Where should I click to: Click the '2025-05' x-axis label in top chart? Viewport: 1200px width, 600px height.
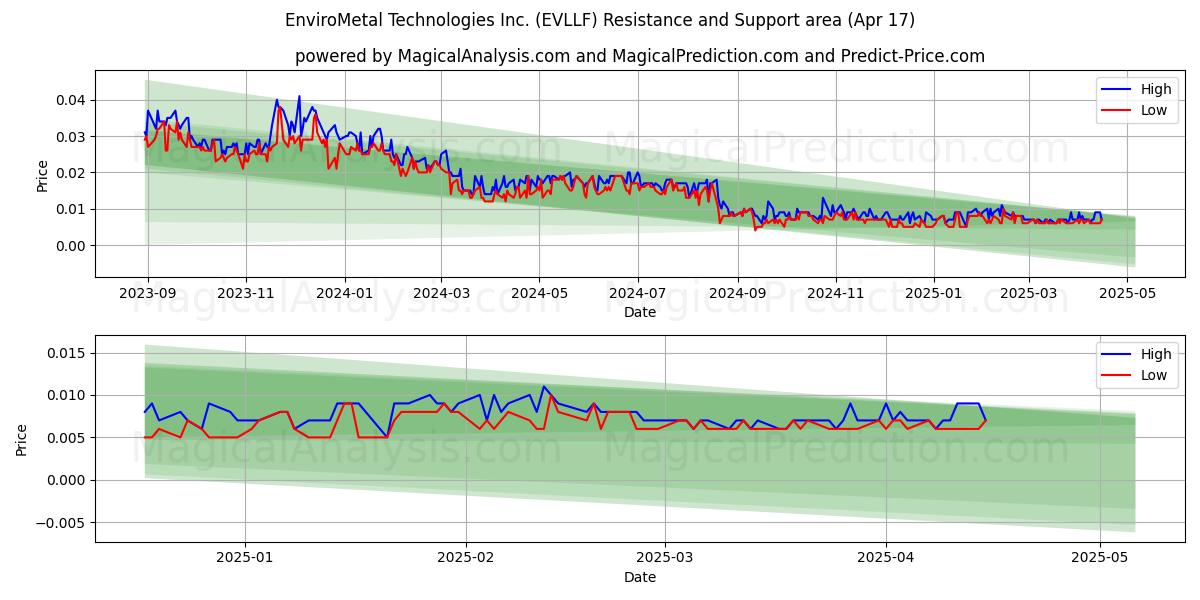pos(1126,294)
